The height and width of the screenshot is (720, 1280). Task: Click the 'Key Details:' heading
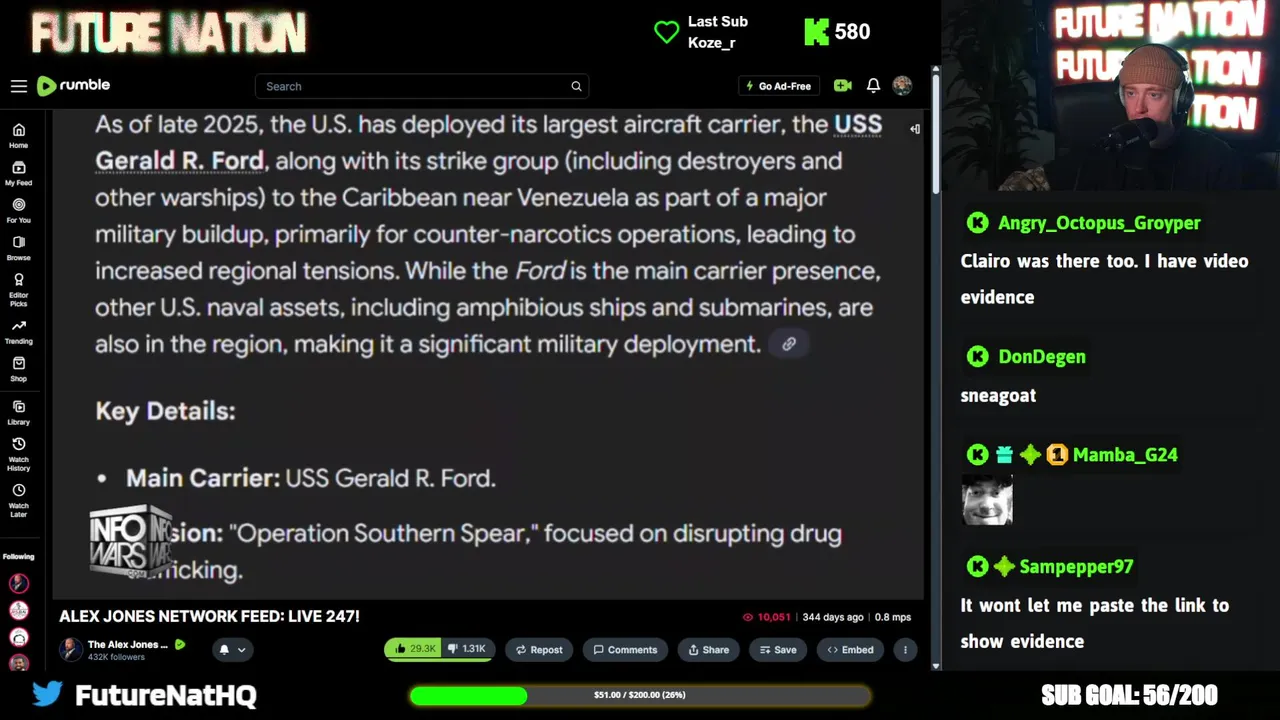[x=165, y=411]
